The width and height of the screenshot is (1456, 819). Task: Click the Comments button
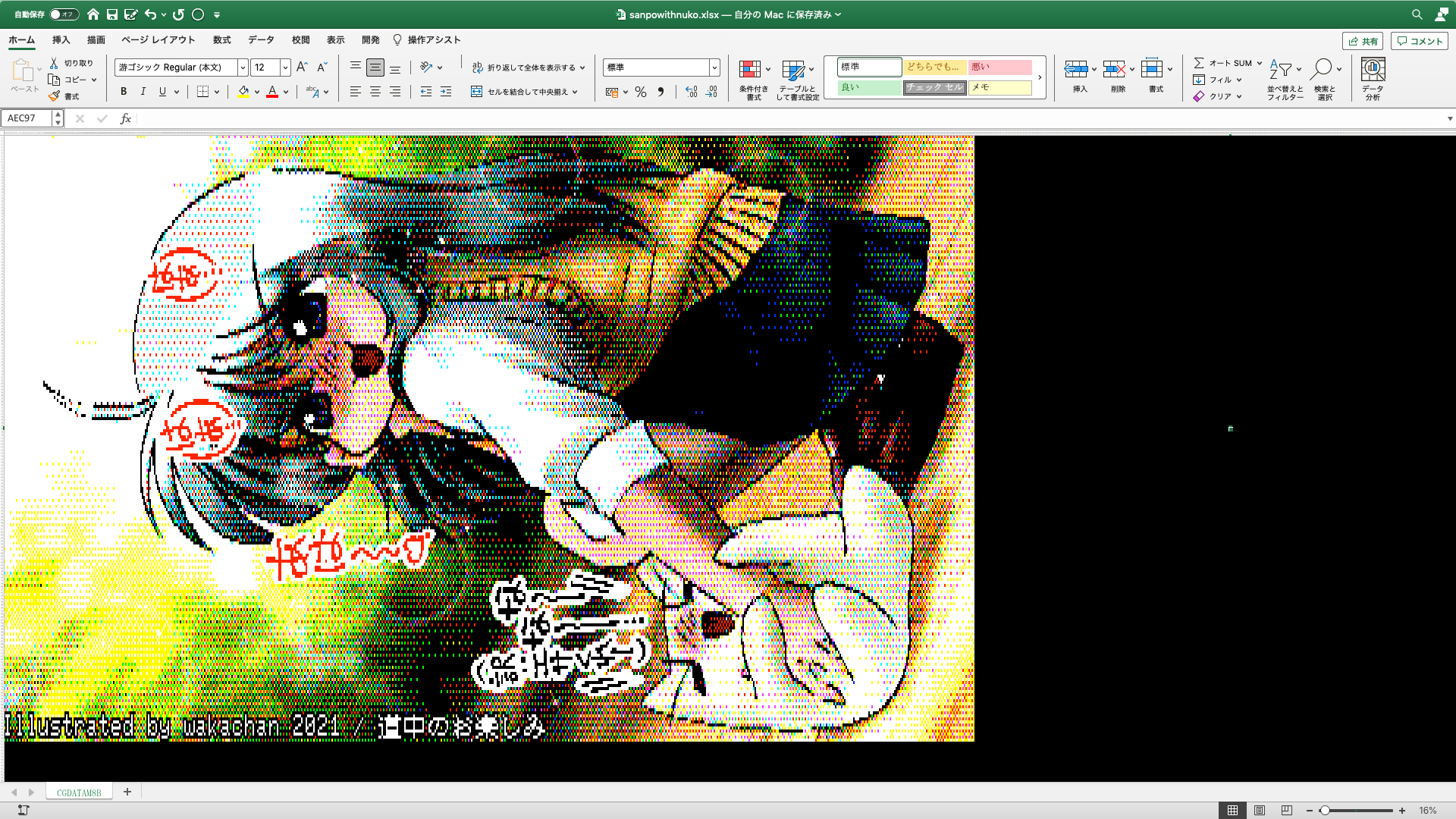(x=1420, y=41)
